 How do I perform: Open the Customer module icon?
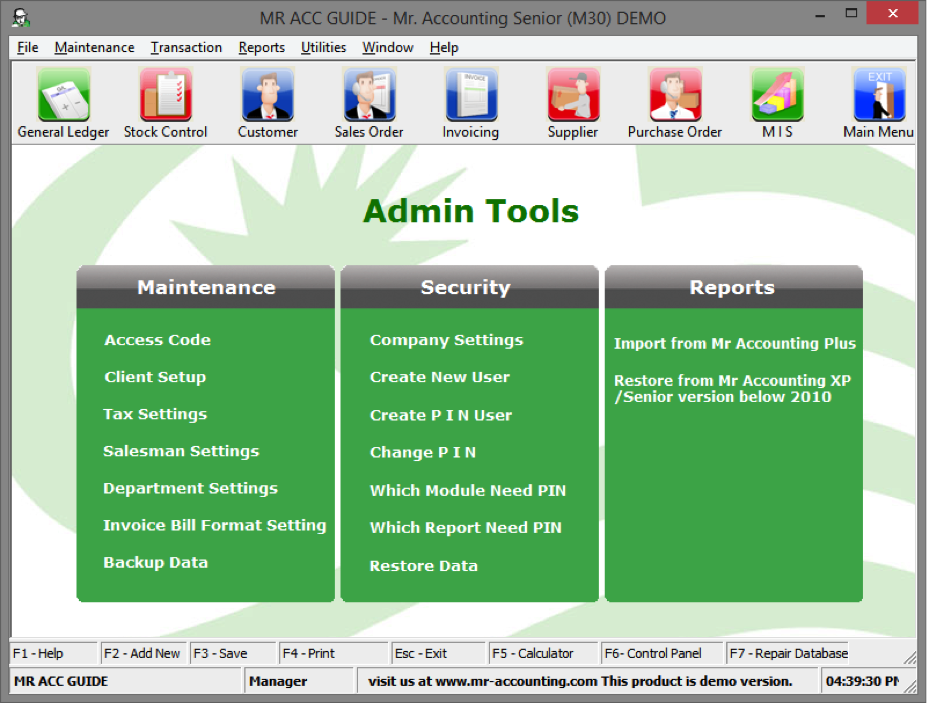click(x=268, y=95)
